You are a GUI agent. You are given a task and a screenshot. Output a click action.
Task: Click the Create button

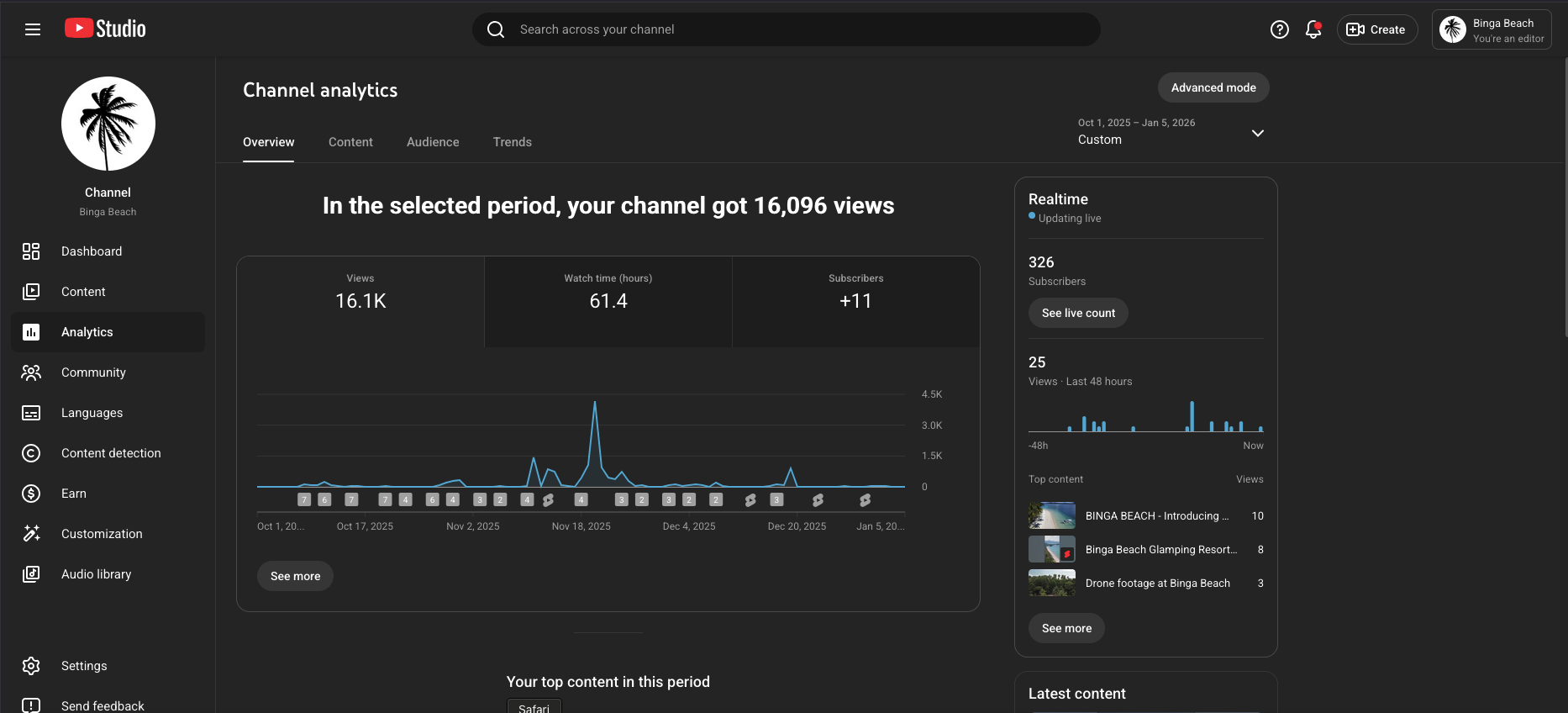coord(1376,29)
